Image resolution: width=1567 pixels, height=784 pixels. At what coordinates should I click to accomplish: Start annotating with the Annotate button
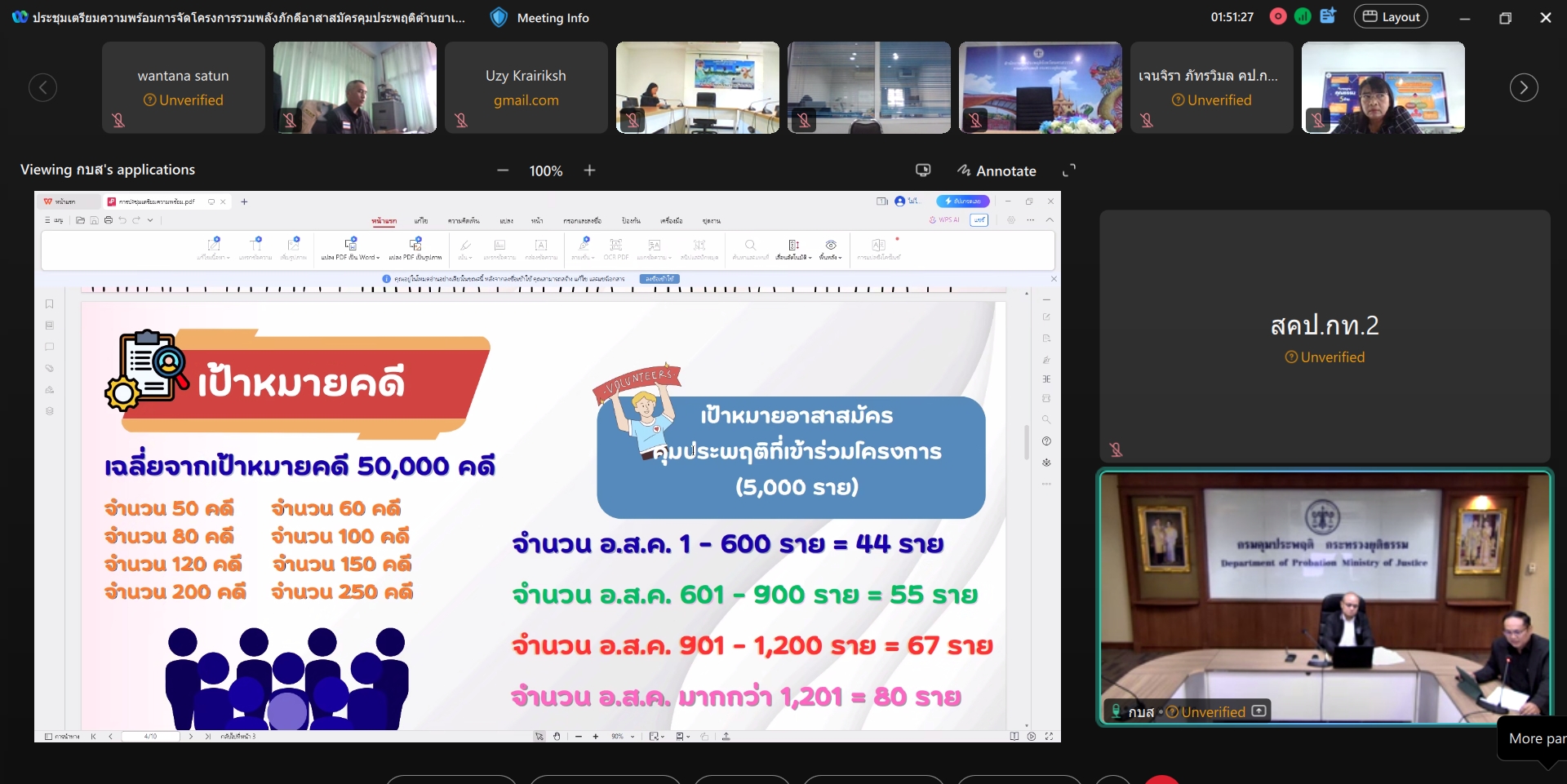pos(997,171)
